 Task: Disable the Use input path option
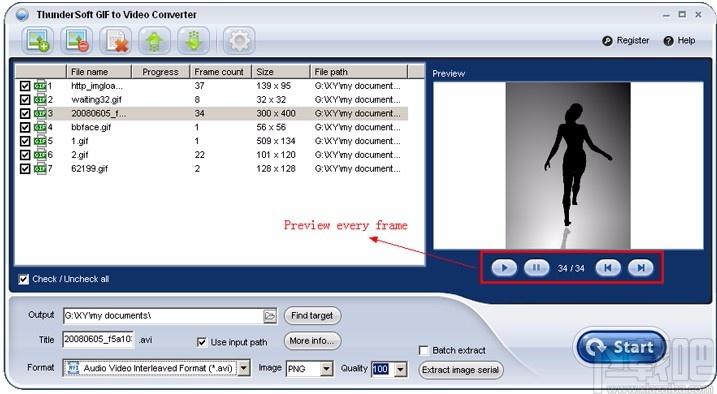202,342
